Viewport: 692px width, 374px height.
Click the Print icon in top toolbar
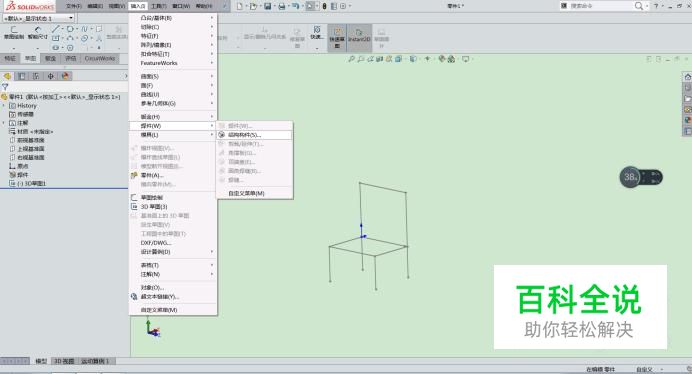(282, 6)
